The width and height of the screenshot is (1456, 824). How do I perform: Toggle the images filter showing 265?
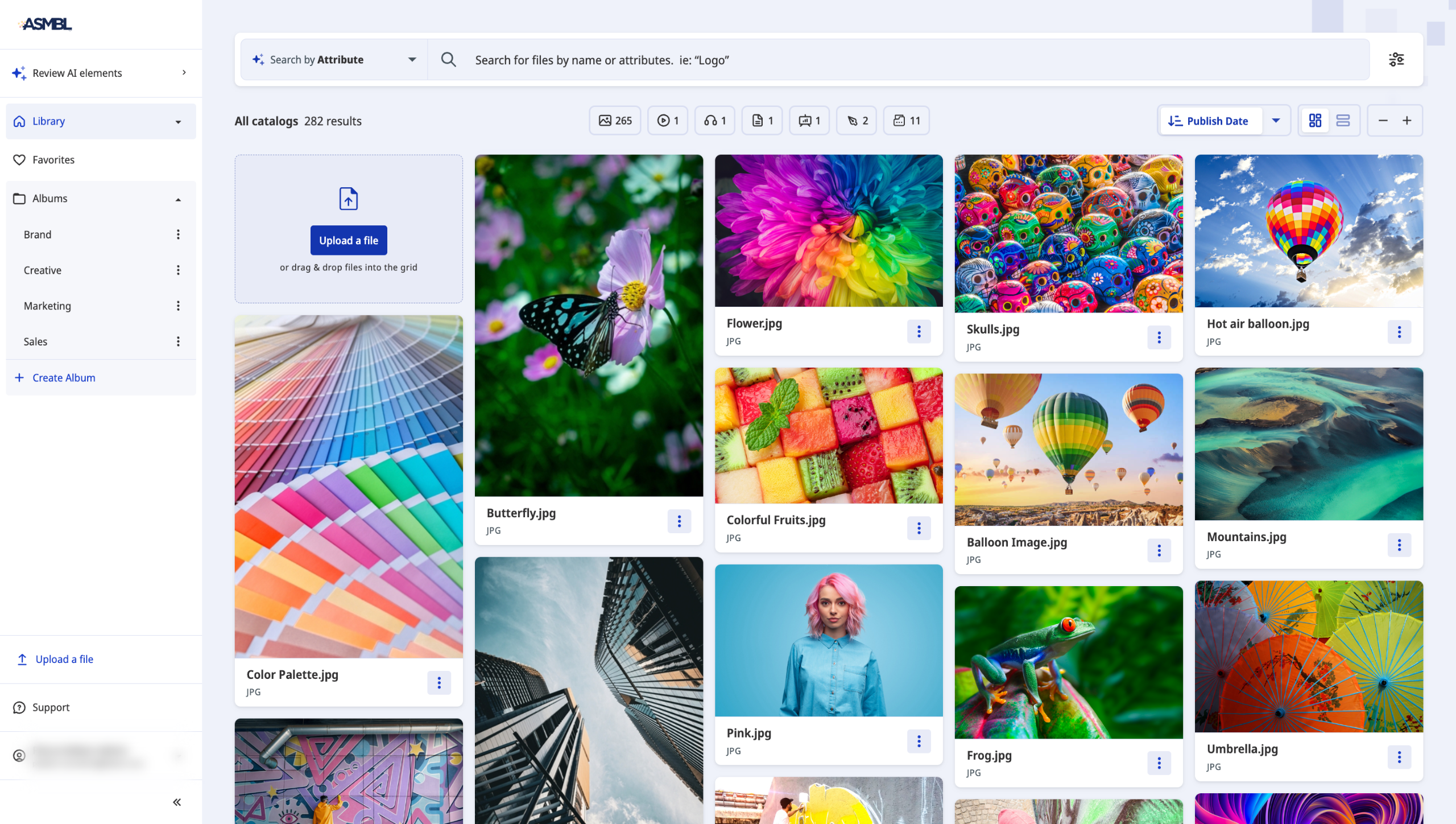615,121
